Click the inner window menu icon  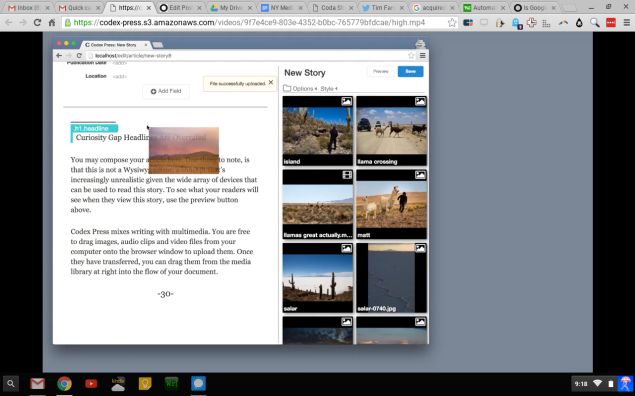[422, 55]
